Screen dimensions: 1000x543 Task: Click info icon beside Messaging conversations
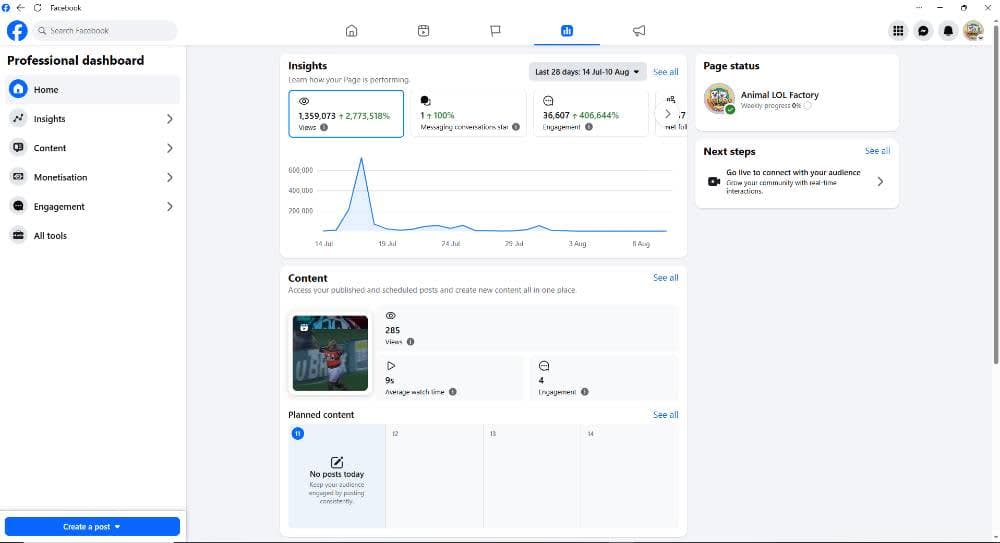[x=515, y=127]
